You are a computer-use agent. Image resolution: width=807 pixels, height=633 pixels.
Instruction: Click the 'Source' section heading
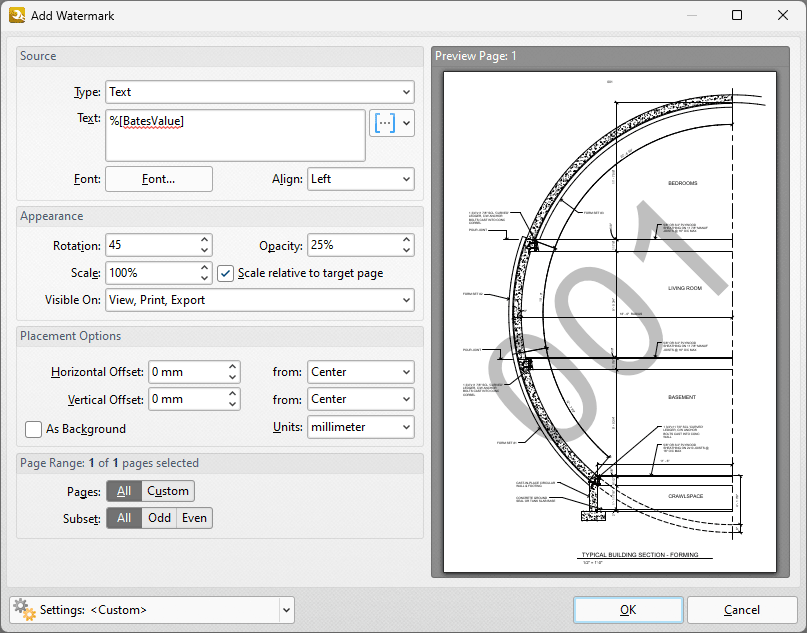pyautogui.click(x=38, y=56)
